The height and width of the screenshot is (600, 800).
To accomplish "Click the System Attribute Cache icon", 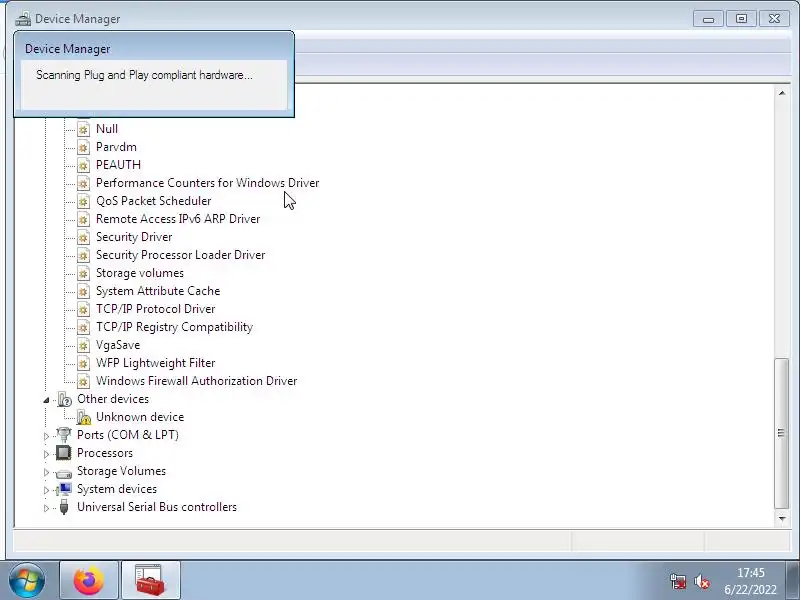I will pos(83,291).
